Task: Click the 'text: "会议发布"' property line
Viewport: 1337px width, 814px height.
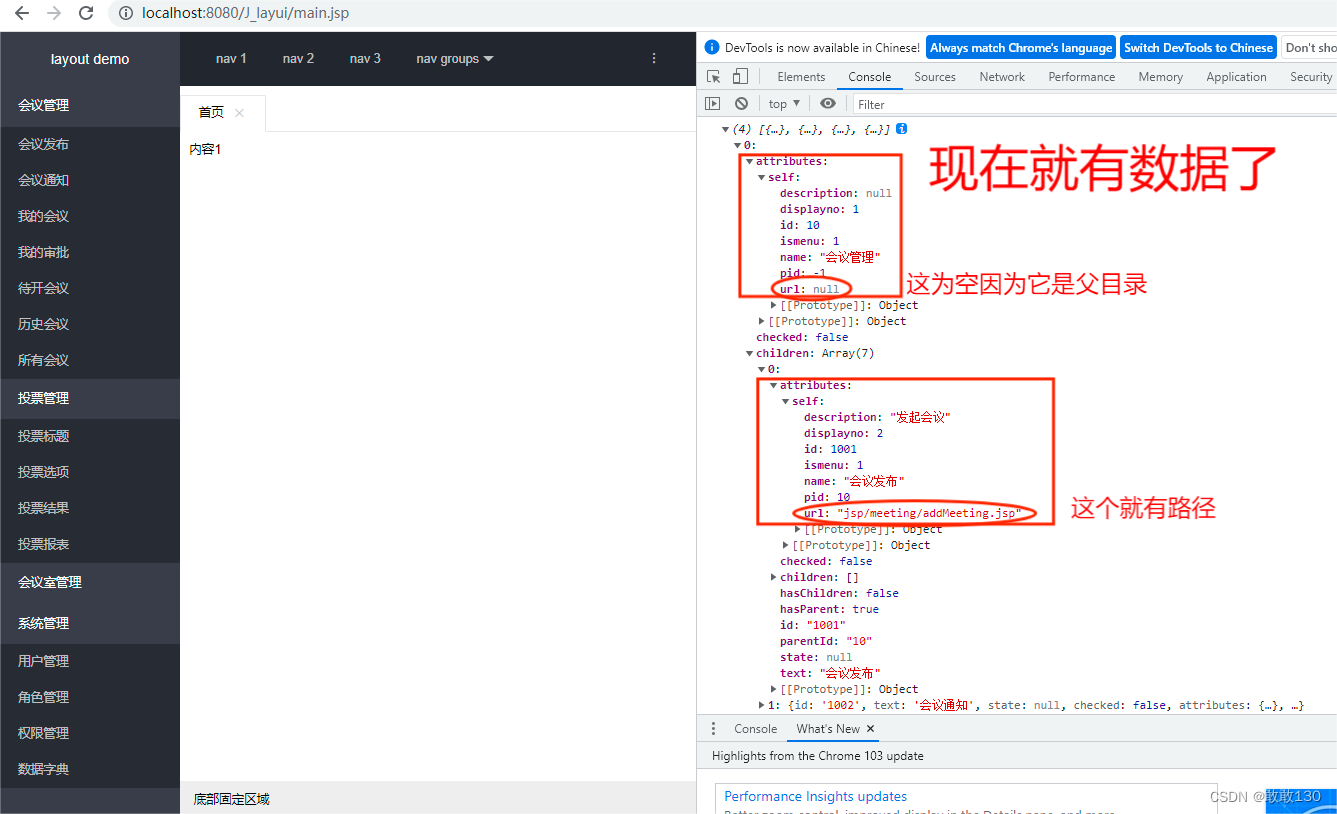Action: coord(830,673)
